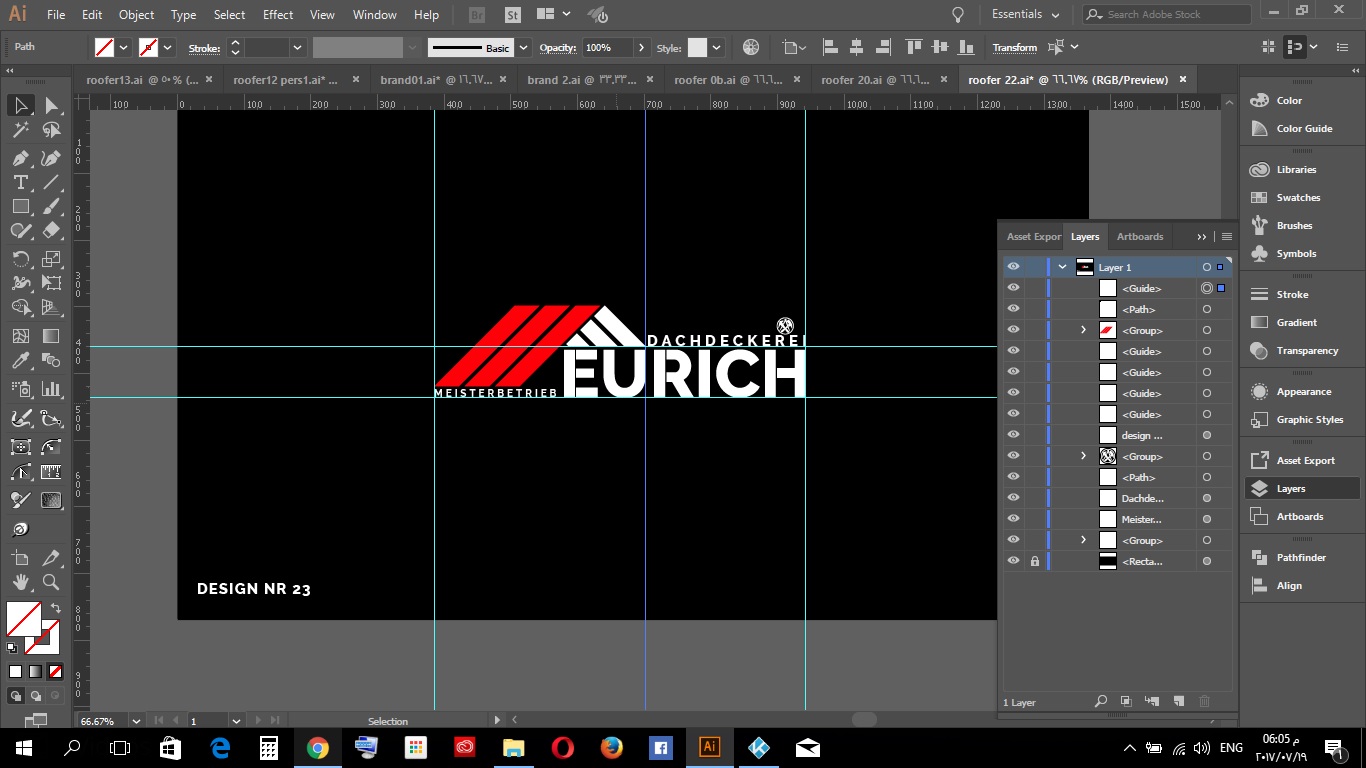The height and width of the screenshot is (768, 1366).
Task: Open the Pathfinder panel
Action: [1301, 557]
